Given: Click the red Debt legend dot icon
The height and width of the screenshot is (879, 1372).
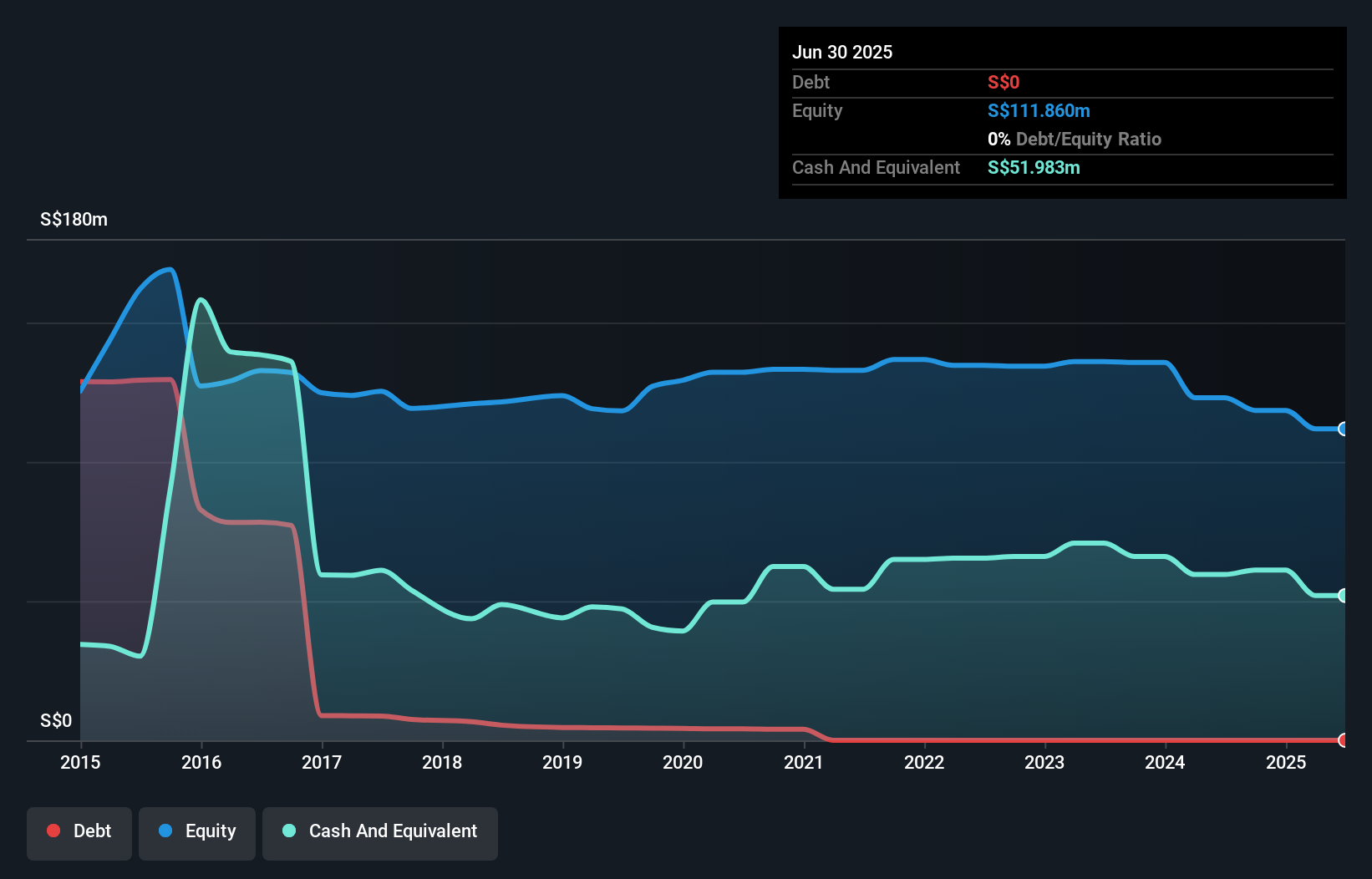Looking at the screenshot, I should (x=53, y=831).
